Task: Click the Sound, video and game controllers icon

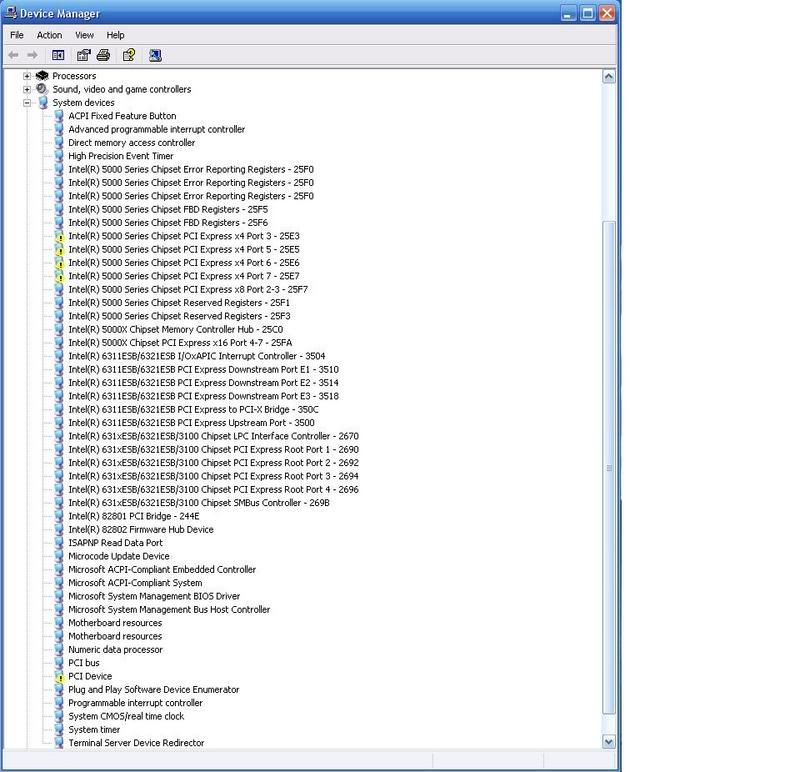Action: point(42,89)
